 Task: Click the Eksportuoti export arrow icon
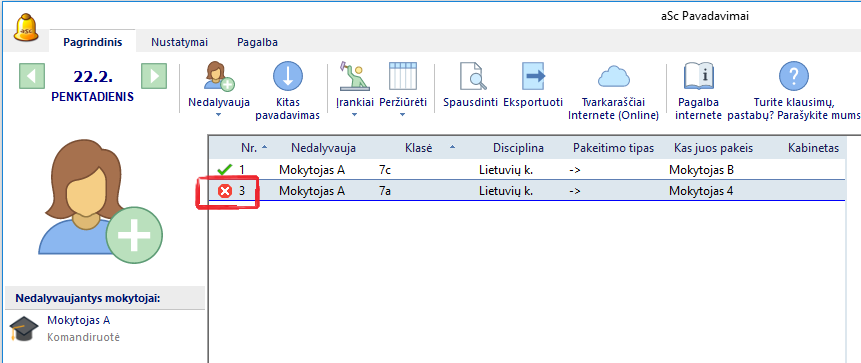point(533,76)
